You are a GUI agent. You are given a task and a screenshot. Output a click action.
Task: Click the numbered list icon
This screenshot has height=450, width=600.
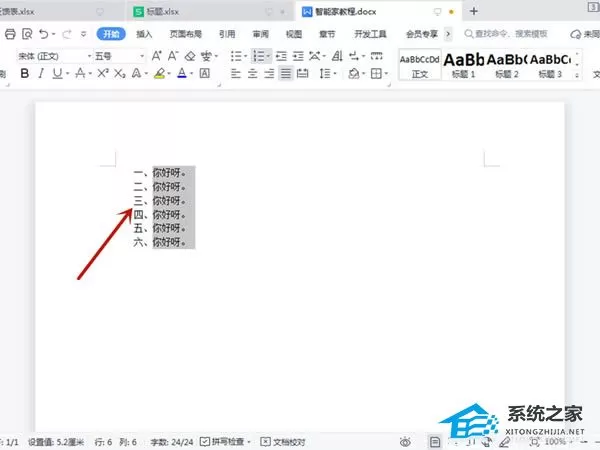click(259, 56)
